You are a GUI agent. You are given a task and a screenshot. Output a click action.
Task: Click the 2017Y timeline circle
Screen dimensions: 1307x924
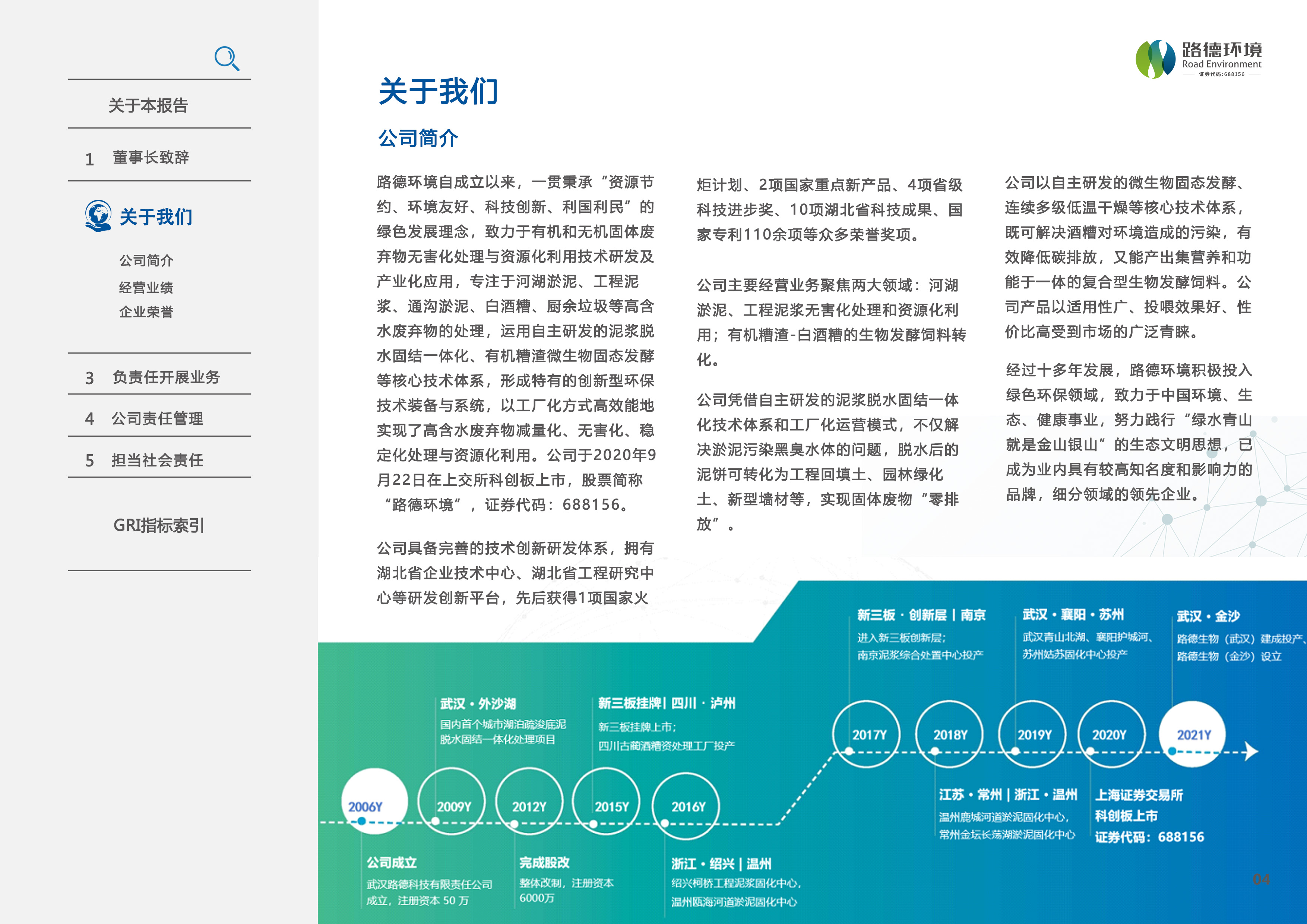tap(866, 733)
